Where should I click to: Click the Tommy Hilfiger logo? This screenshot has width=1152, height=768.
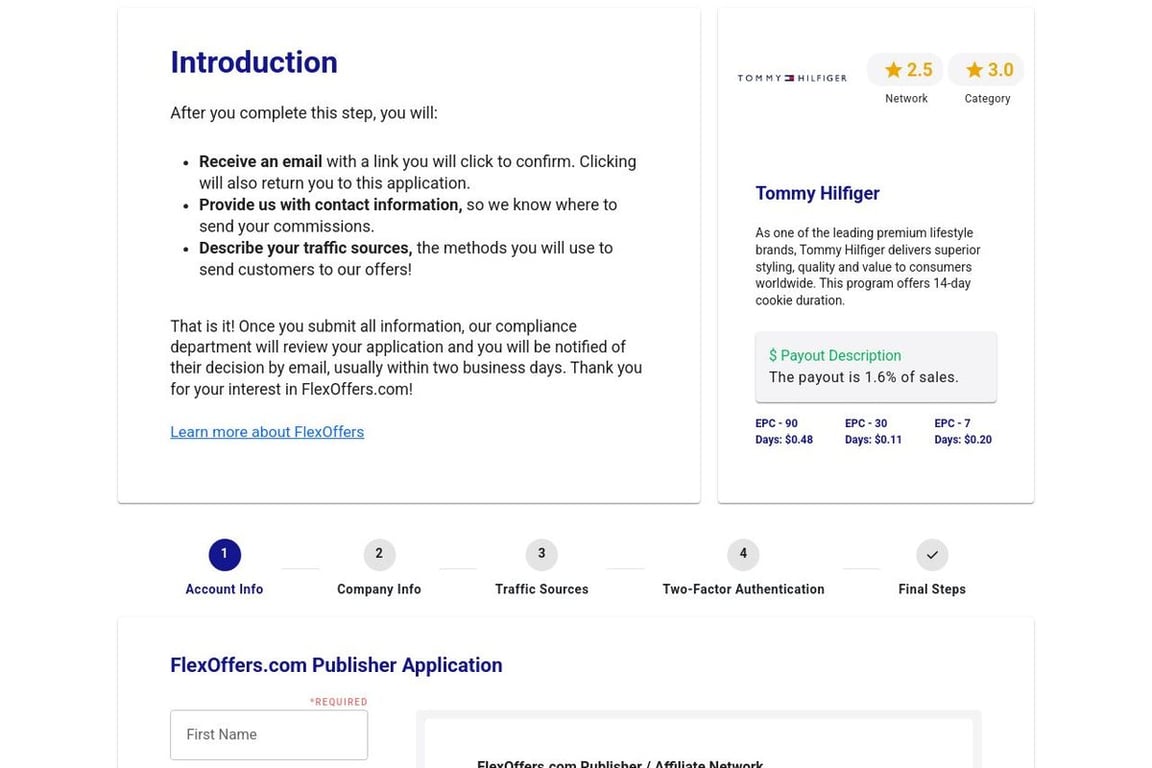click(x=792, y=78)
